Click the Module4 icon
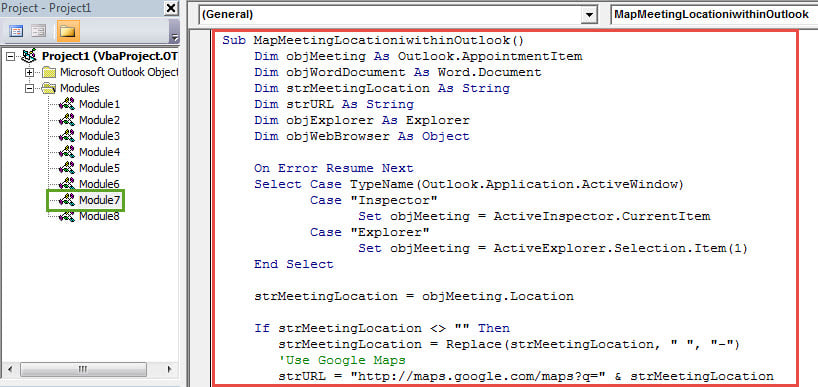The height and width of the screenshot is (387, 818). [68, 152]
